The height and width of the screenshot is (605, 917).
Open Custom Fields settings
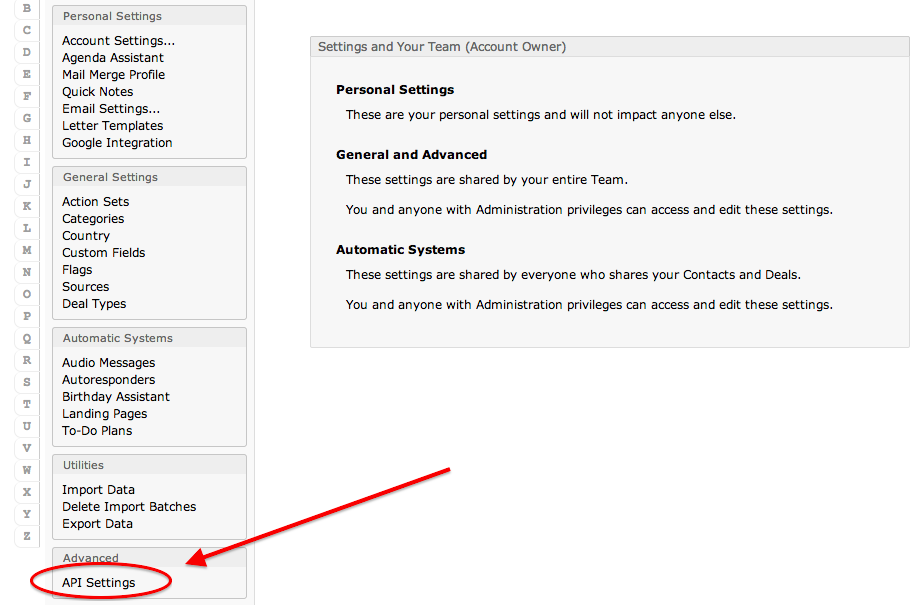pos(104,253)
